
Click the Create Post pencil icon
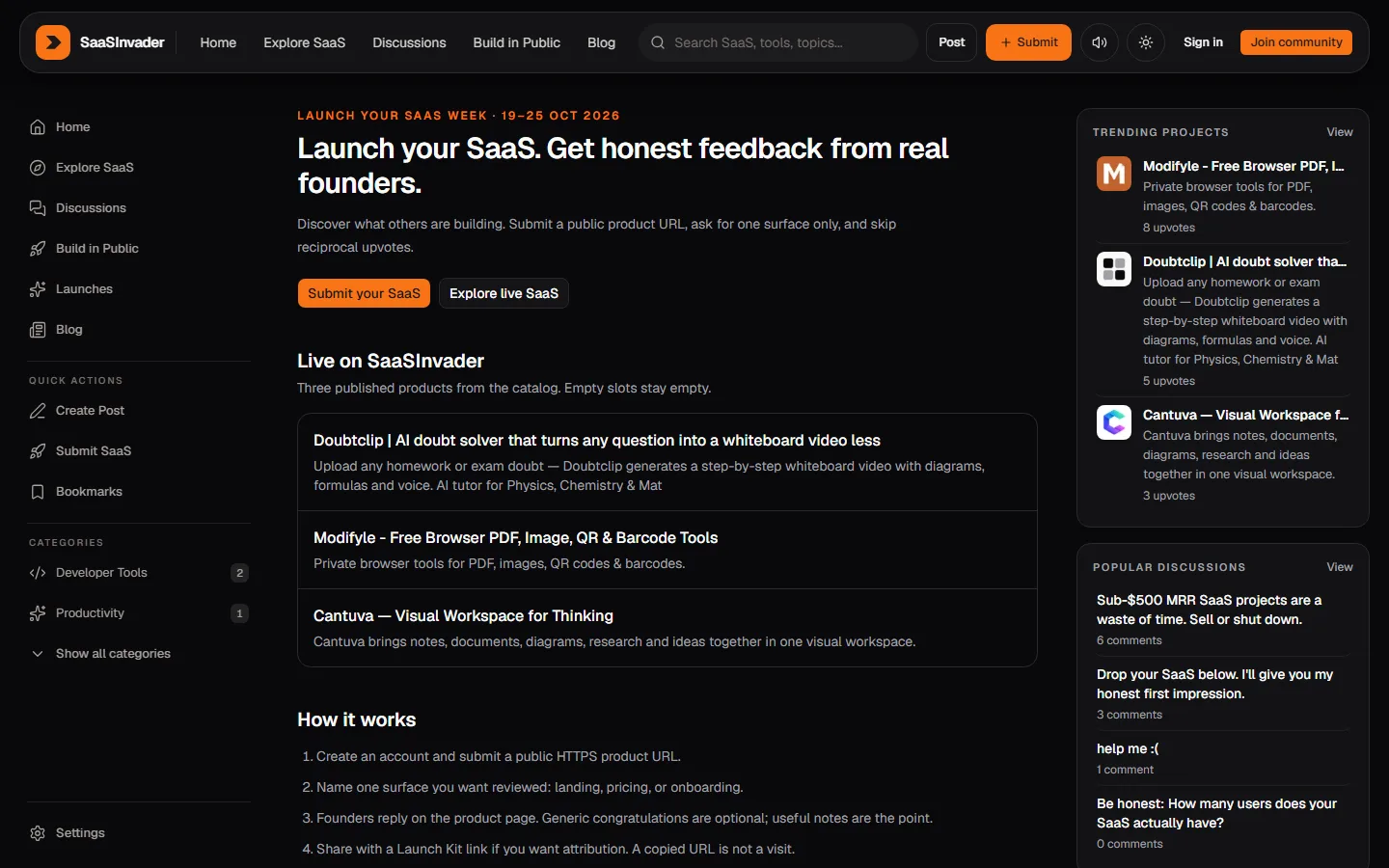tap(38, 411)
